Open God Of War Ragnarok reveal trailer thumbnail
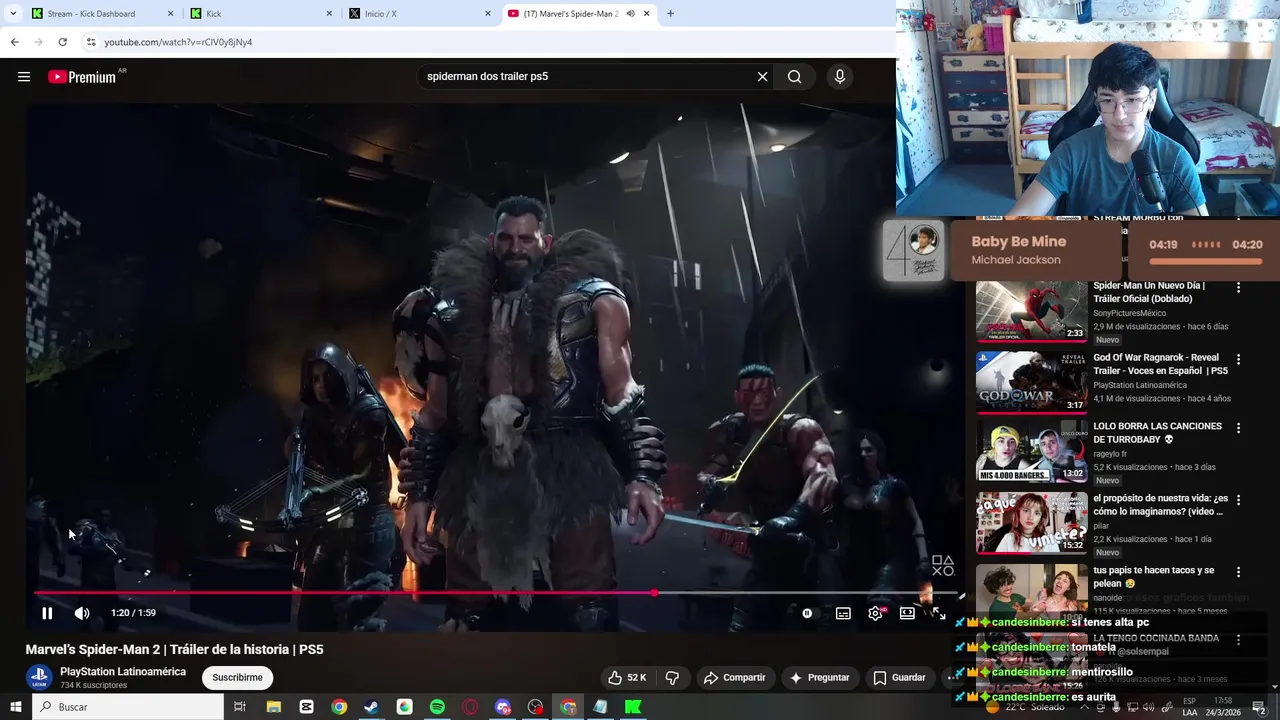 pos(1031,383)
